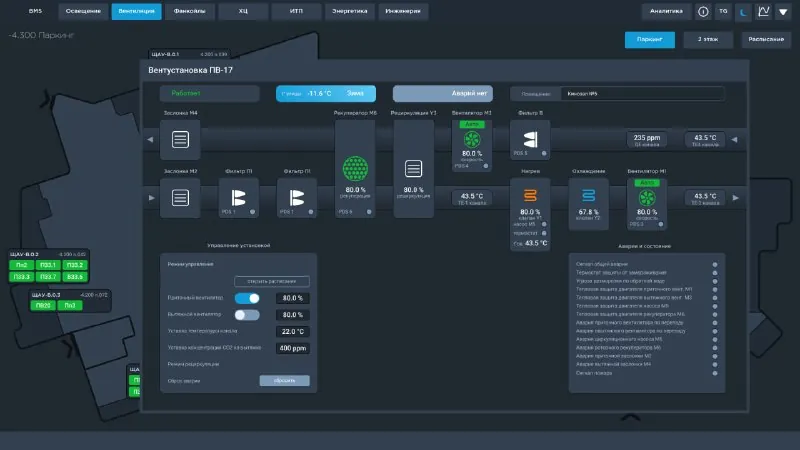Toggle the night mode moon icon
Viewport: 800px width, 450px height.
click(743, 11)
